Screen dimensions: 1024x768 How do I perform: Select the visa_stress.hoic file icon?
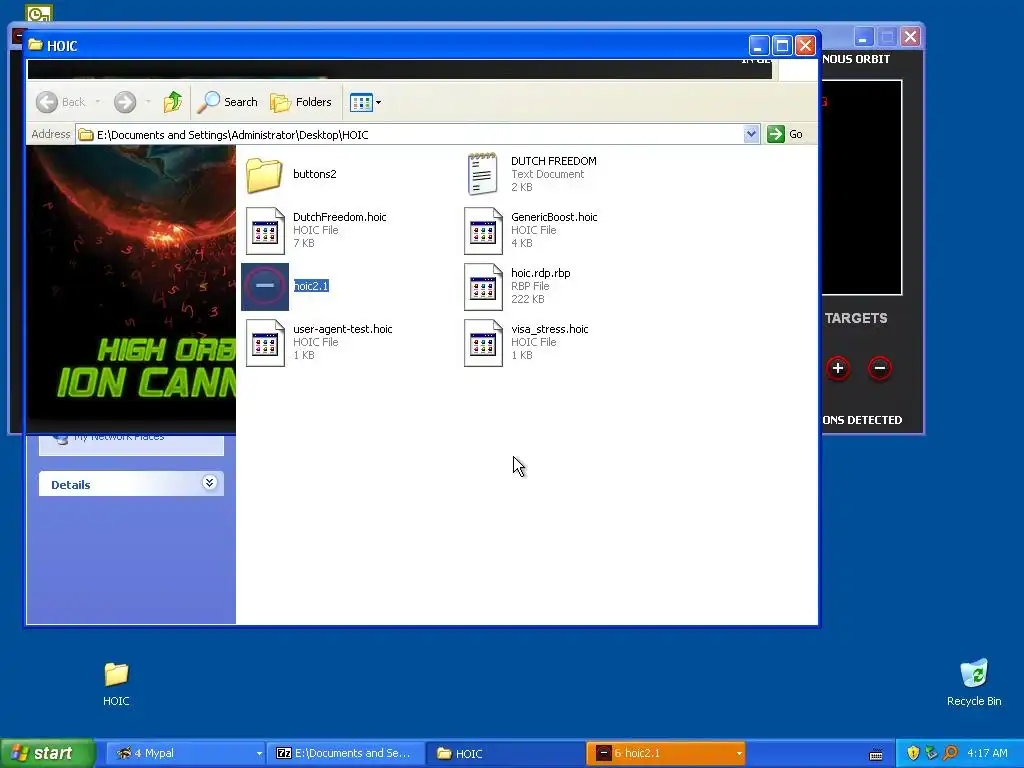point(483,343)
